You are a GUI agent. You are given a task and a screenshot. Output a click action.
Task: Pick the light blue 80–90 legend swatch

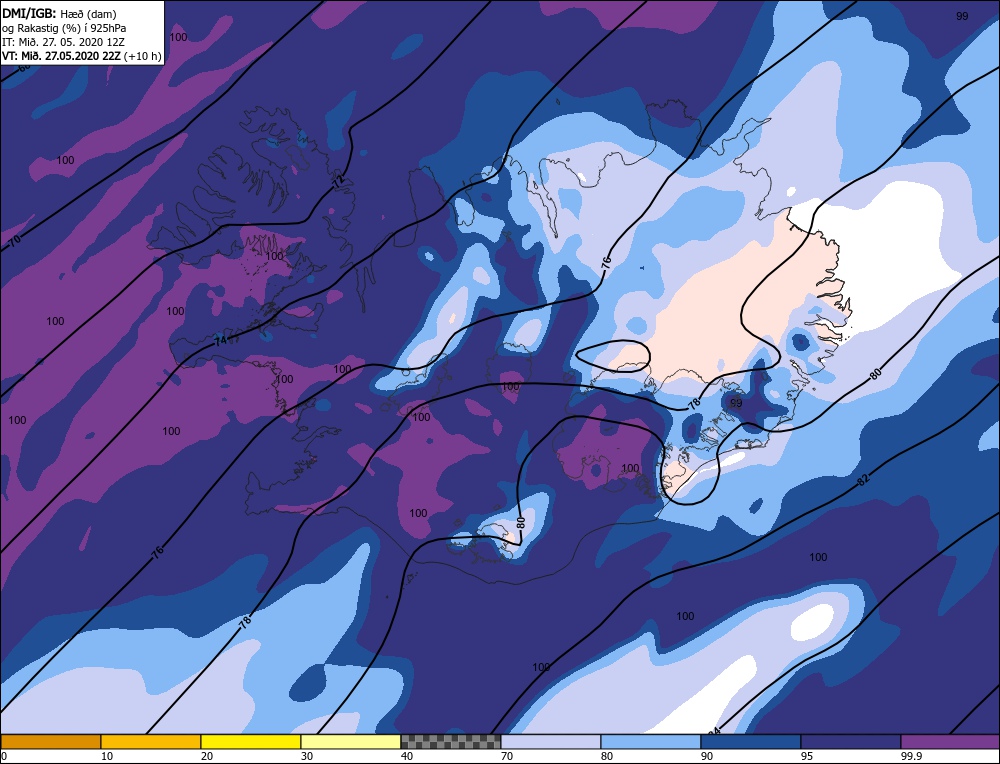(x=651, y=741)
